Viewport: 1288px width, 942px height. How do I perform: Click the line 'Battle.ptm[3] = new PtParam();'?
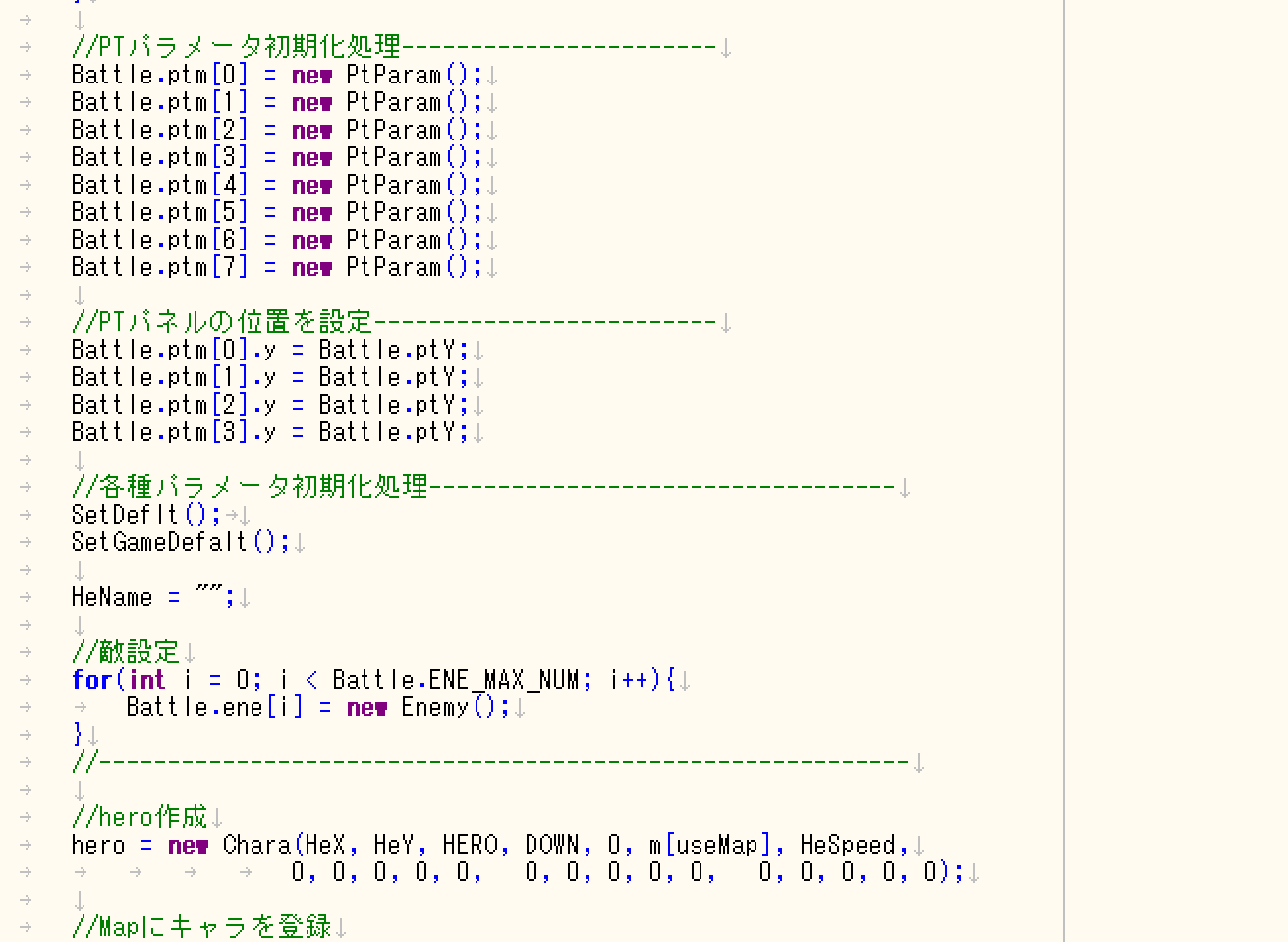click(277, 157)
